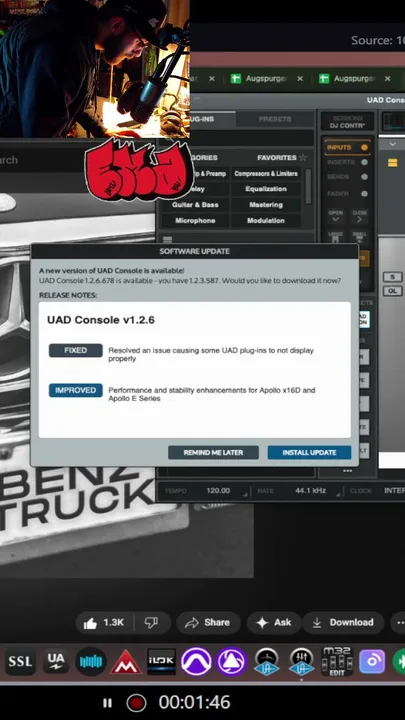Launch M32 Edit from the dock
The width and height of the screenshot is (405, 720).
click(x=337, y=662)
